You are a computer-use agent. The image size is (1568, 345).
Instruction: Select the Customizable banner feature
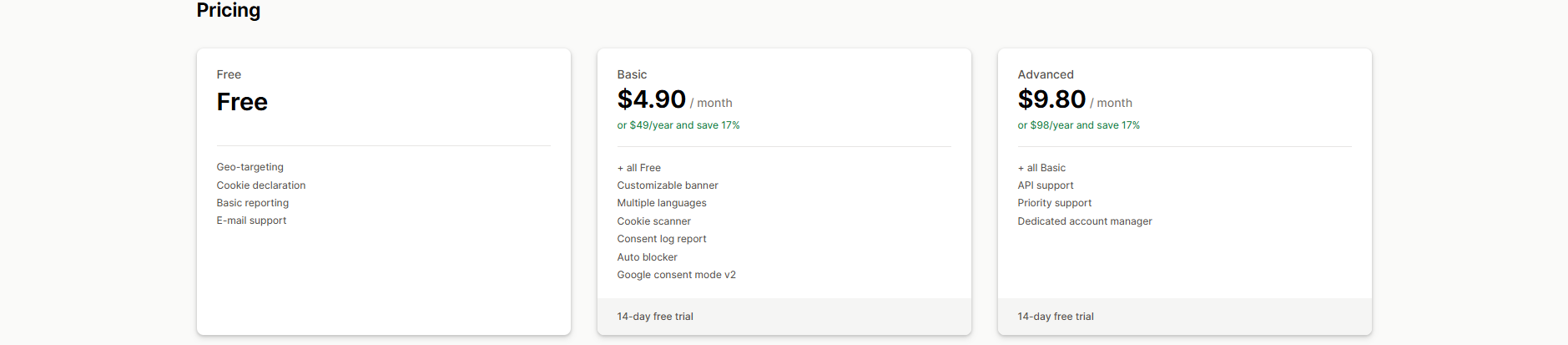tap(667, 185)
